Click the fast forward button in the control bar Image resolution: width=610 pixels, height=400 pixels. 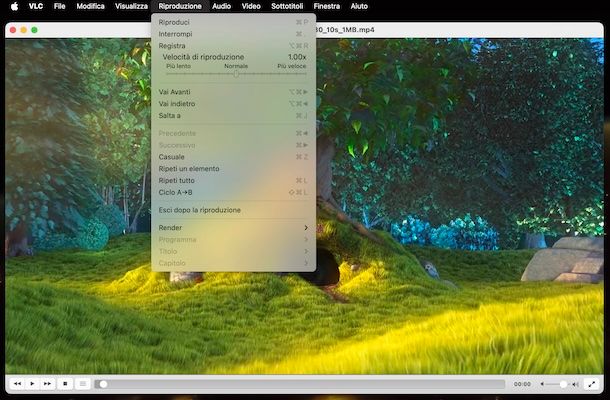pyautogui.click(x=47, y=384)
